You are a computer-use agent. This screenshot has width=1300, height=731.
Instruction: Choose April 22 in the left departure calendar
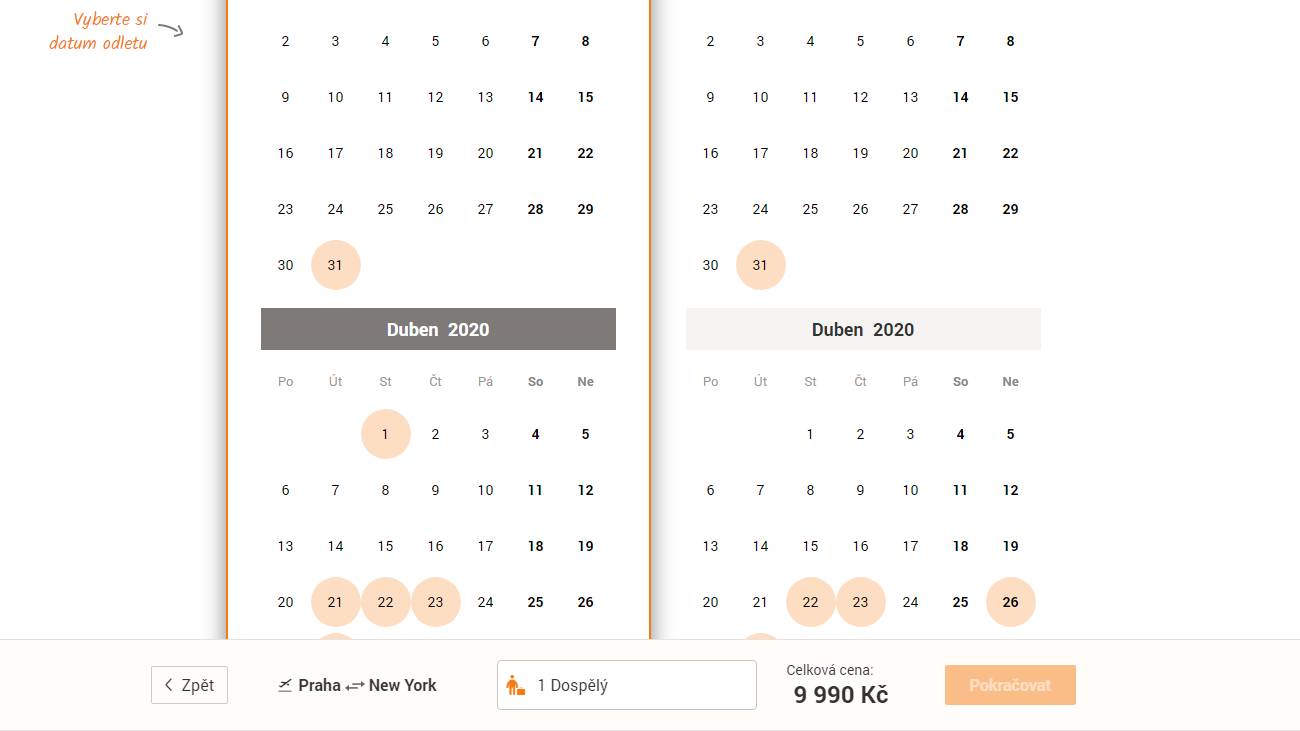click(386, 602)
